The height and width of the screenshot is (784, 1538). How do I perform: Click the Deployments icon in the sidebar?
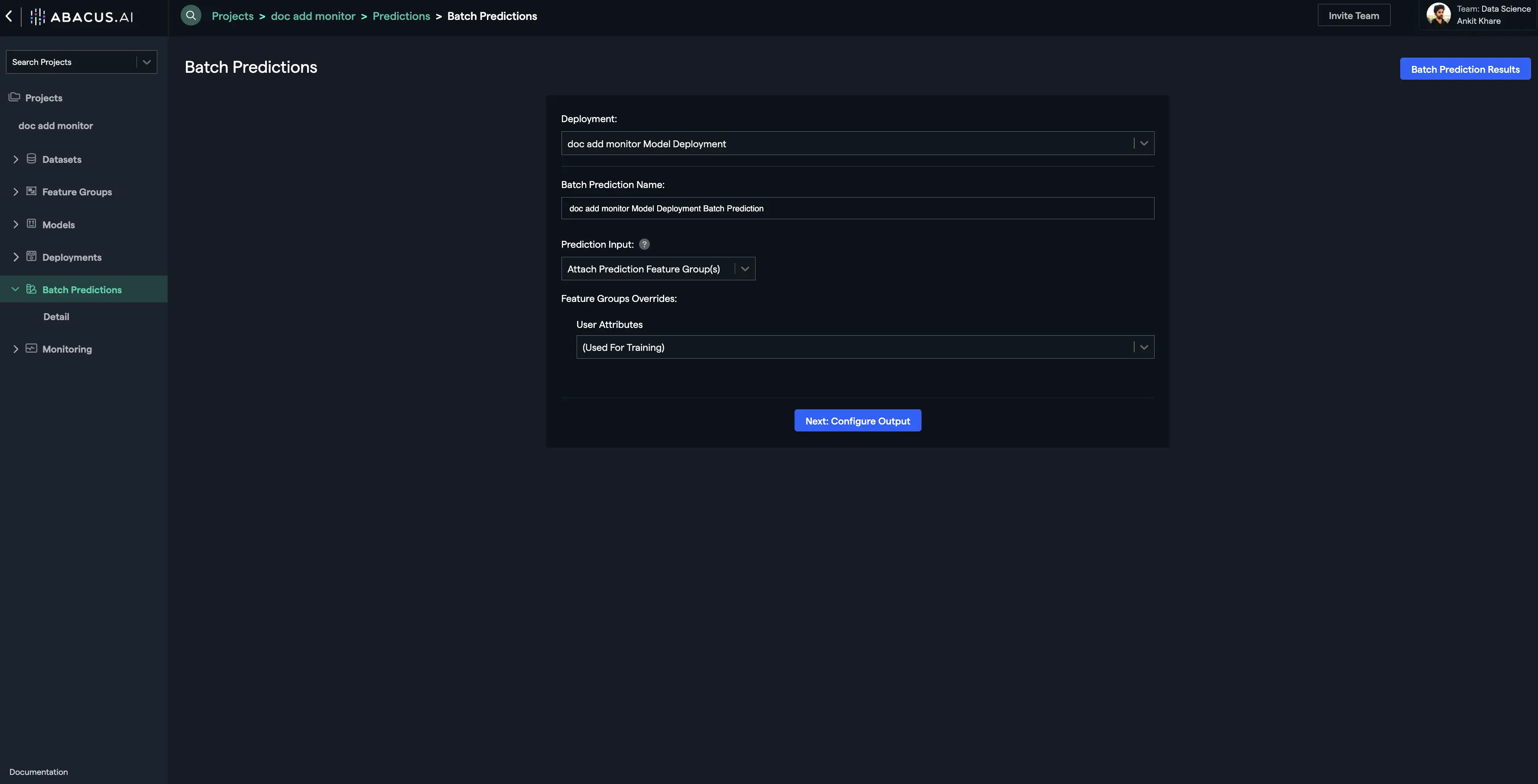[x=31, y=257]
